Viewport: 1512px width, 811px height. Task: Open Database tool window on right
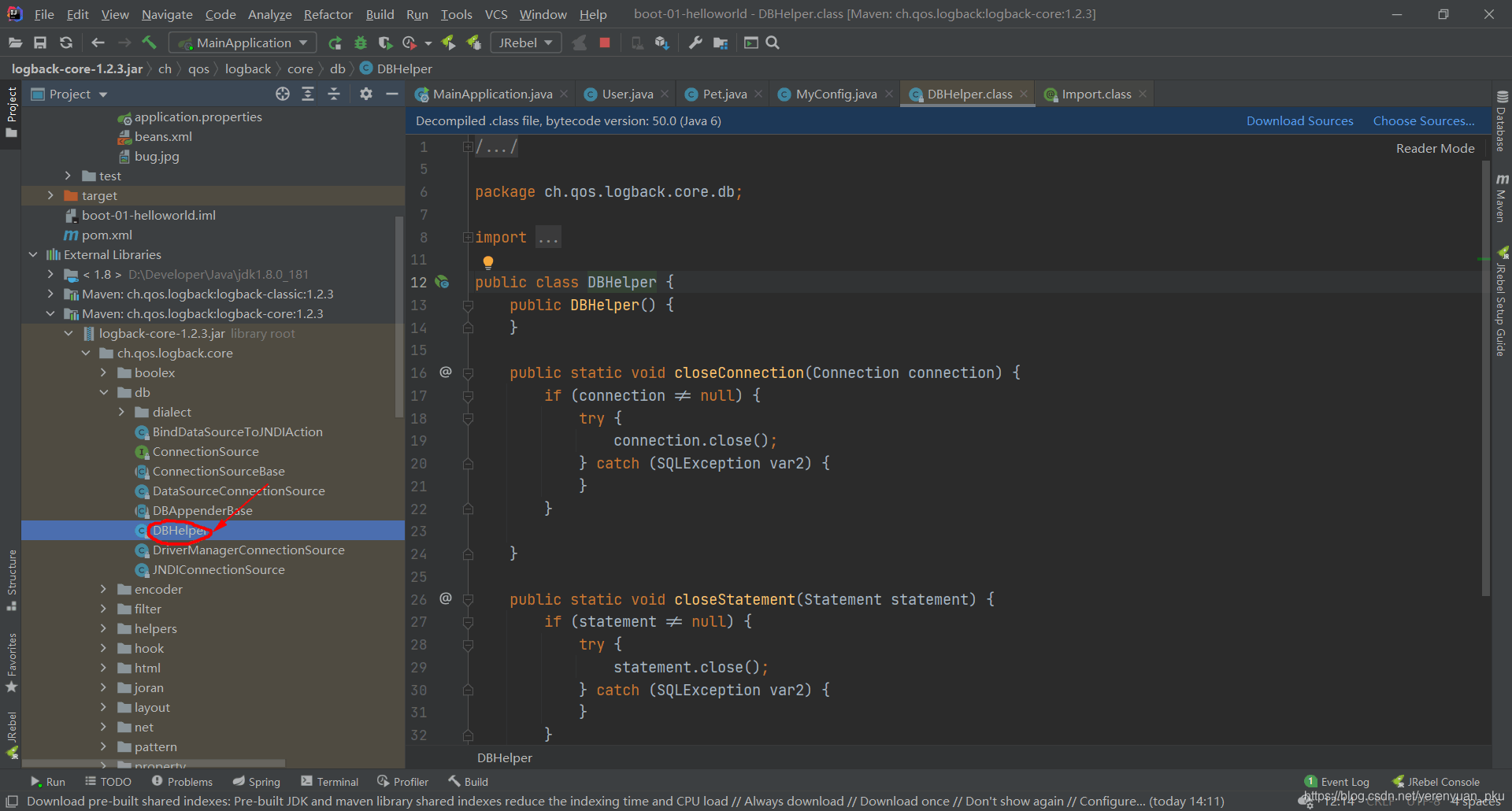[1502, 122]
